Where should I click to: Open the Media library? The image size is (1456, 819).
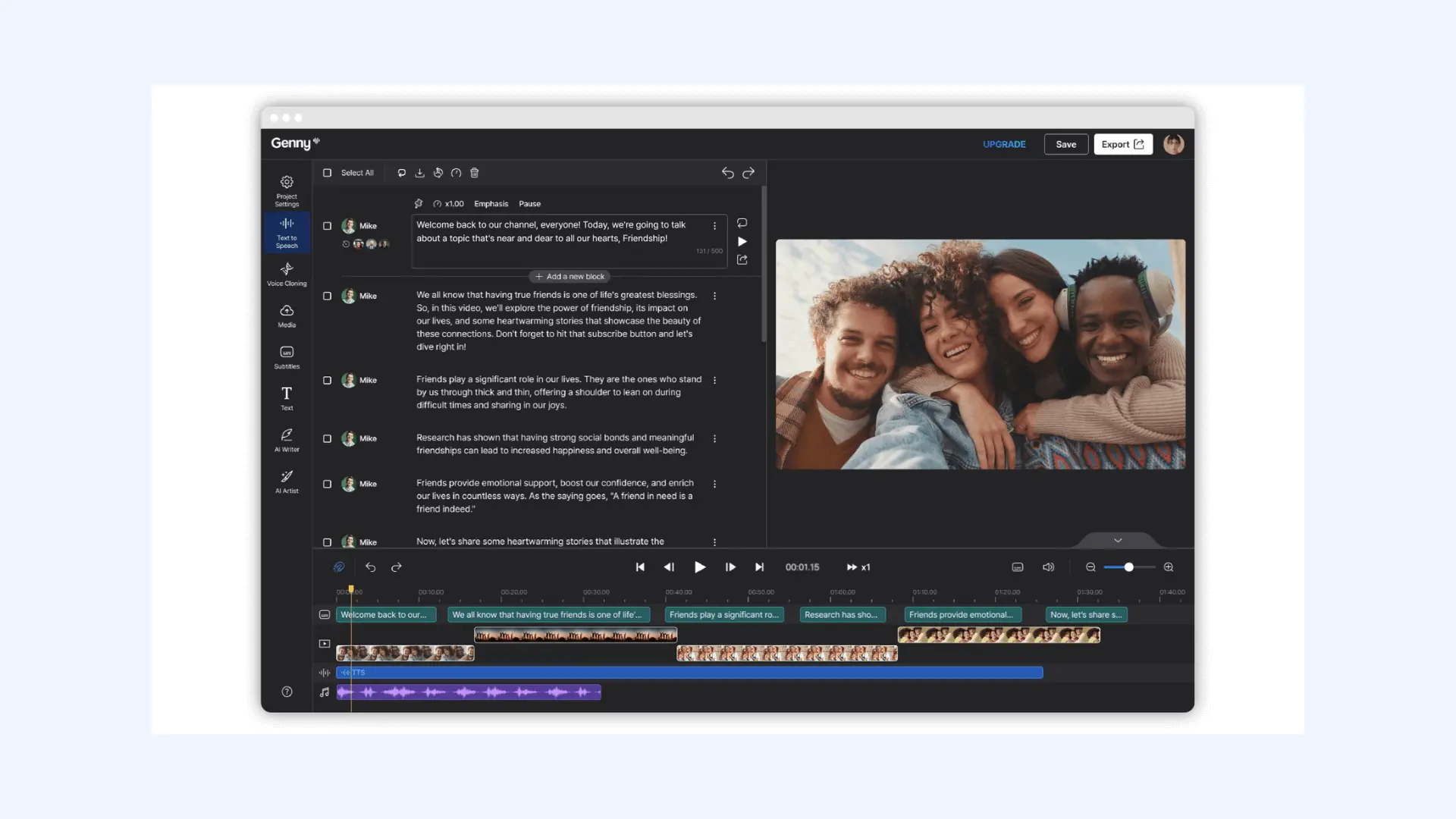287,315
